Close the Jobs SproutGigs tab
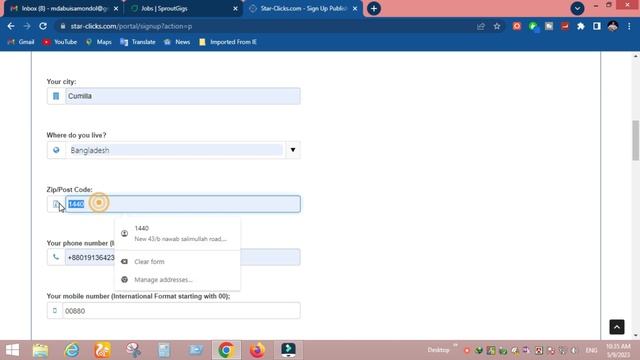640x360 pixels. 235,8
